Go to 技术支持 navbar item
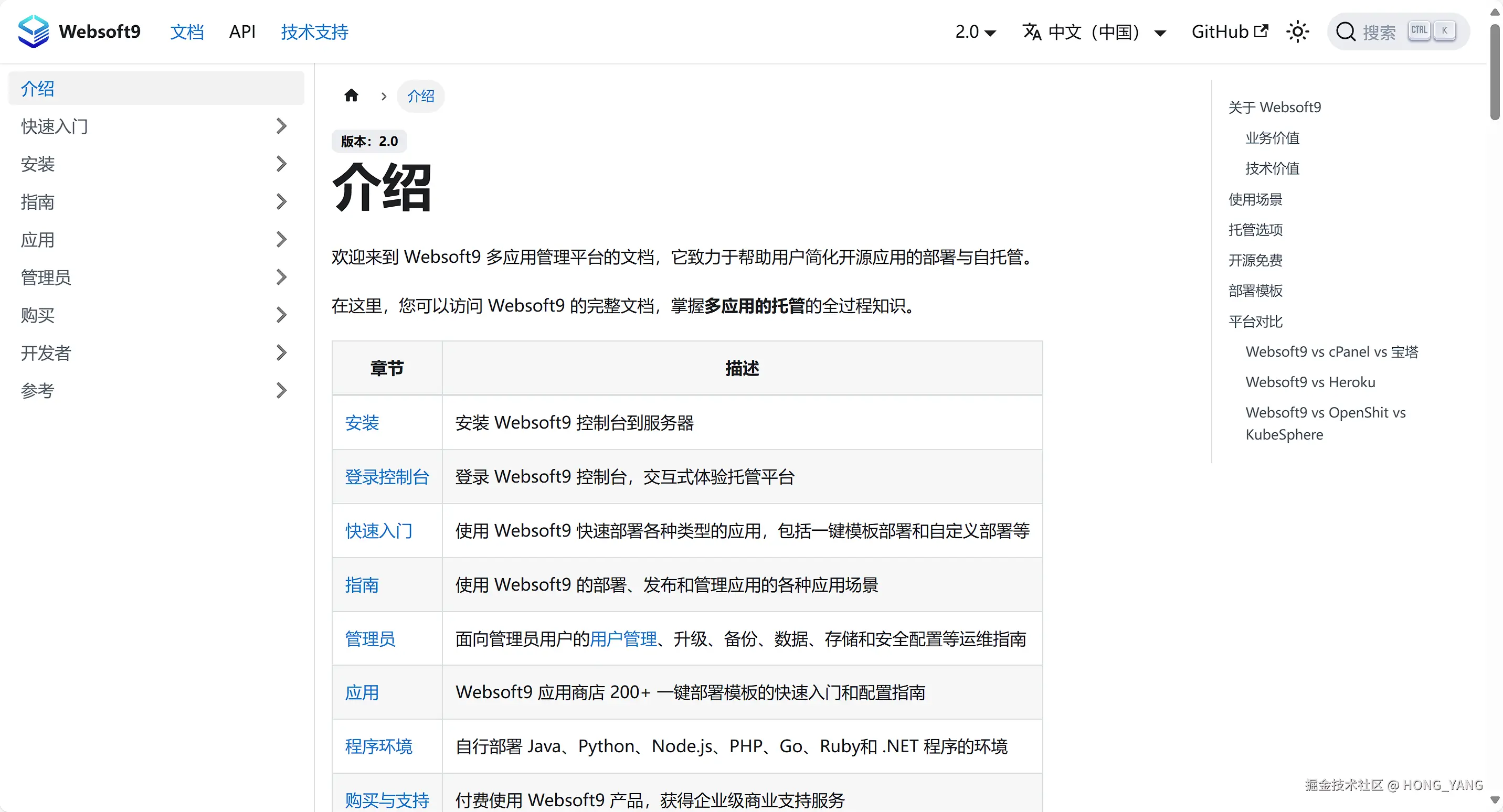 point(314,31)
